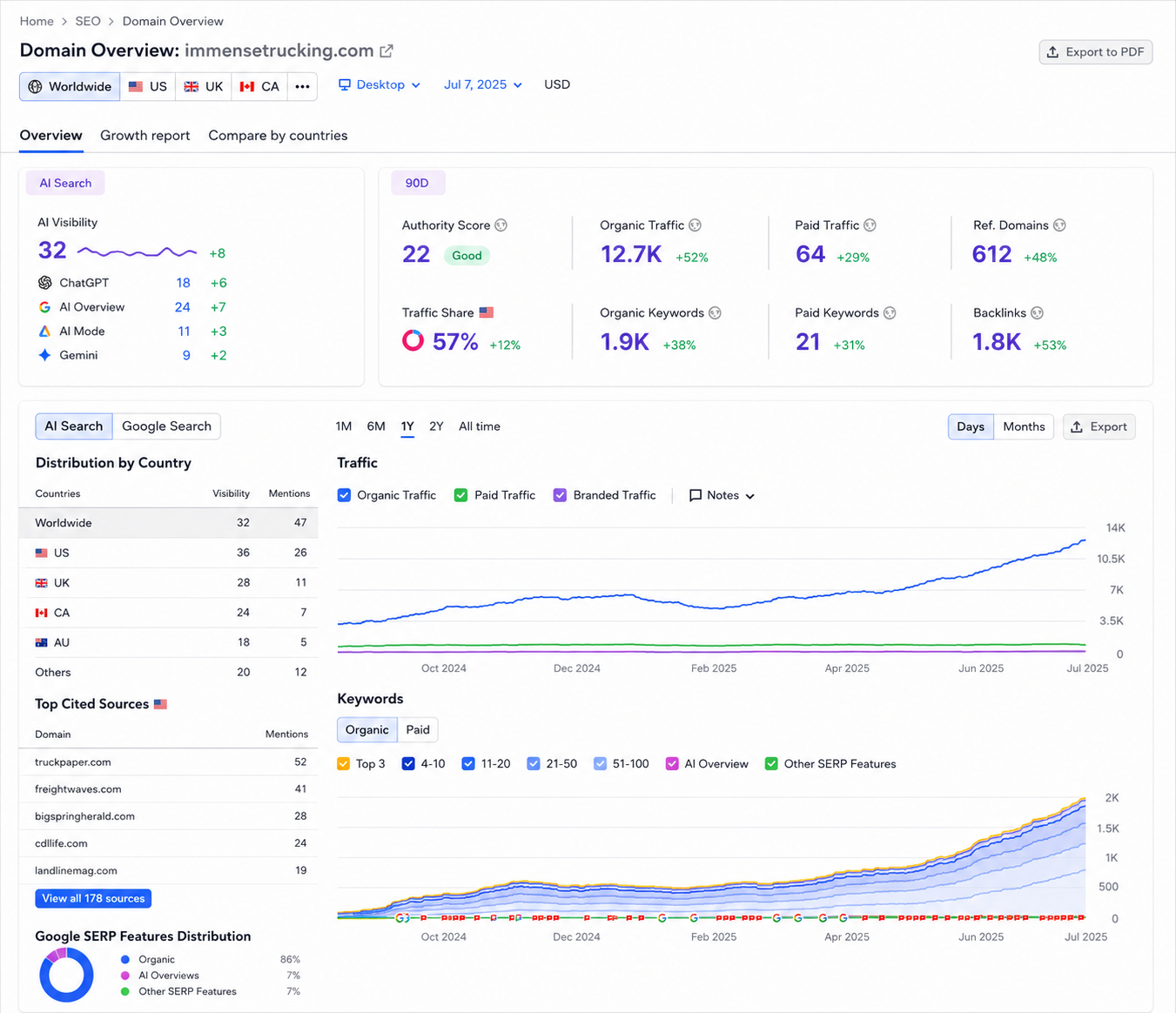
Task: Go to Home breadcrumb
Action: click(x=37, y=22)
